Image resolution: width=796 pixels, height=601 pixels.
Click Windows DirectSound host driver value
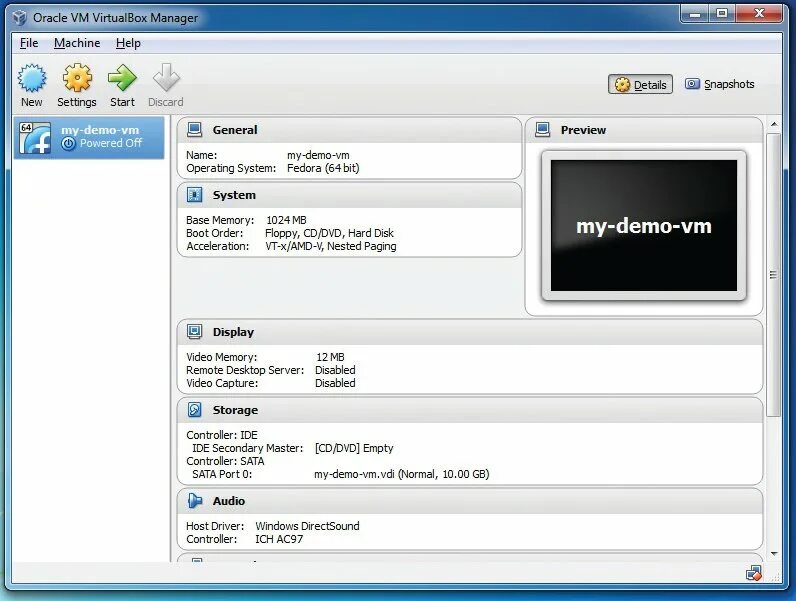[307, 526]
